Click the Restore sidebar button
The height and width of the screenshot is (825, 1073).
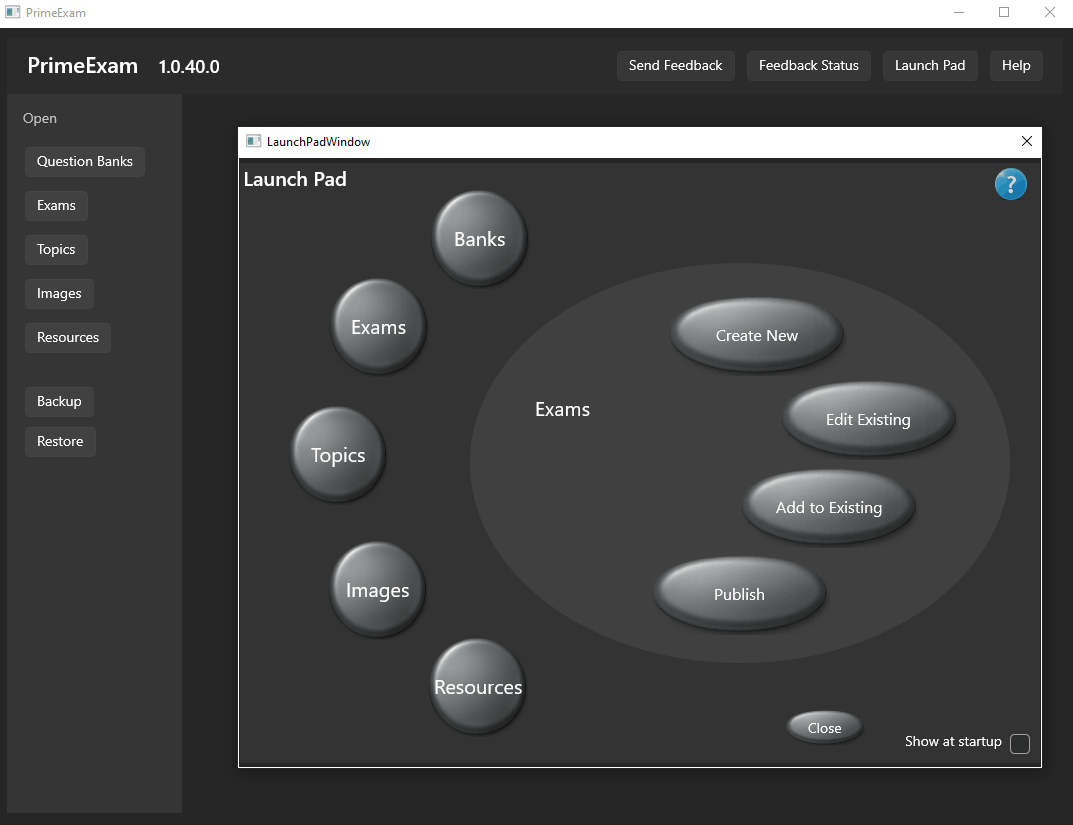pos(60,441)
